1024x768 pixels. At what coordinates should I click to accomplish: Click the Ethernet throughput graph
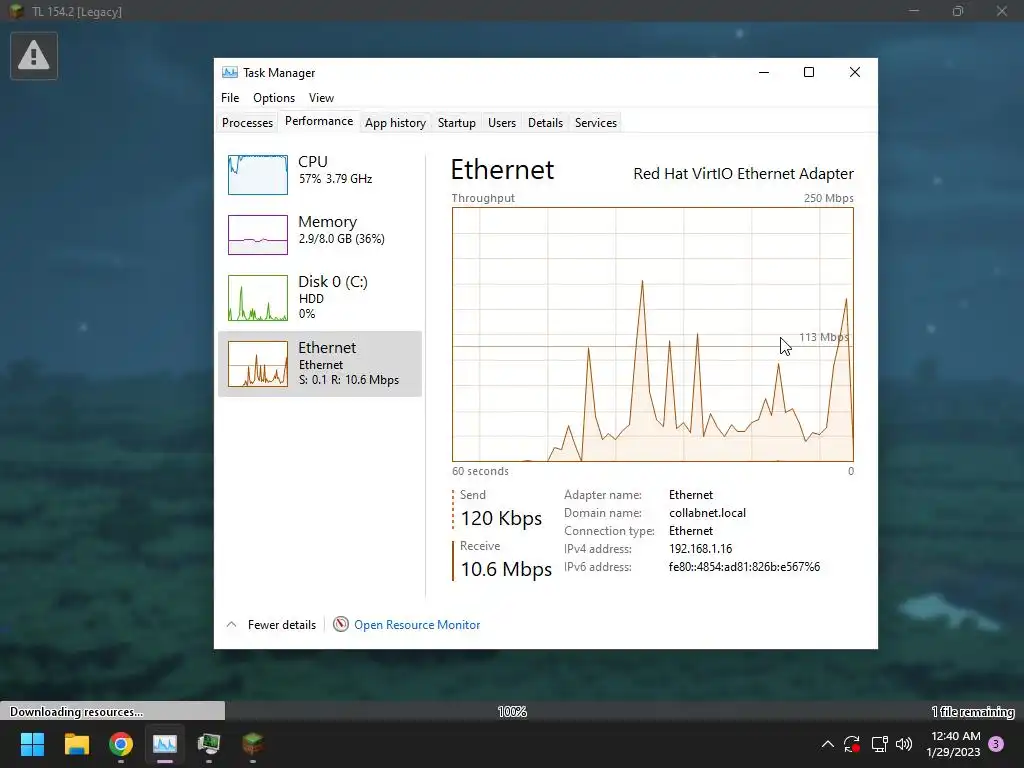coord(652,334)
